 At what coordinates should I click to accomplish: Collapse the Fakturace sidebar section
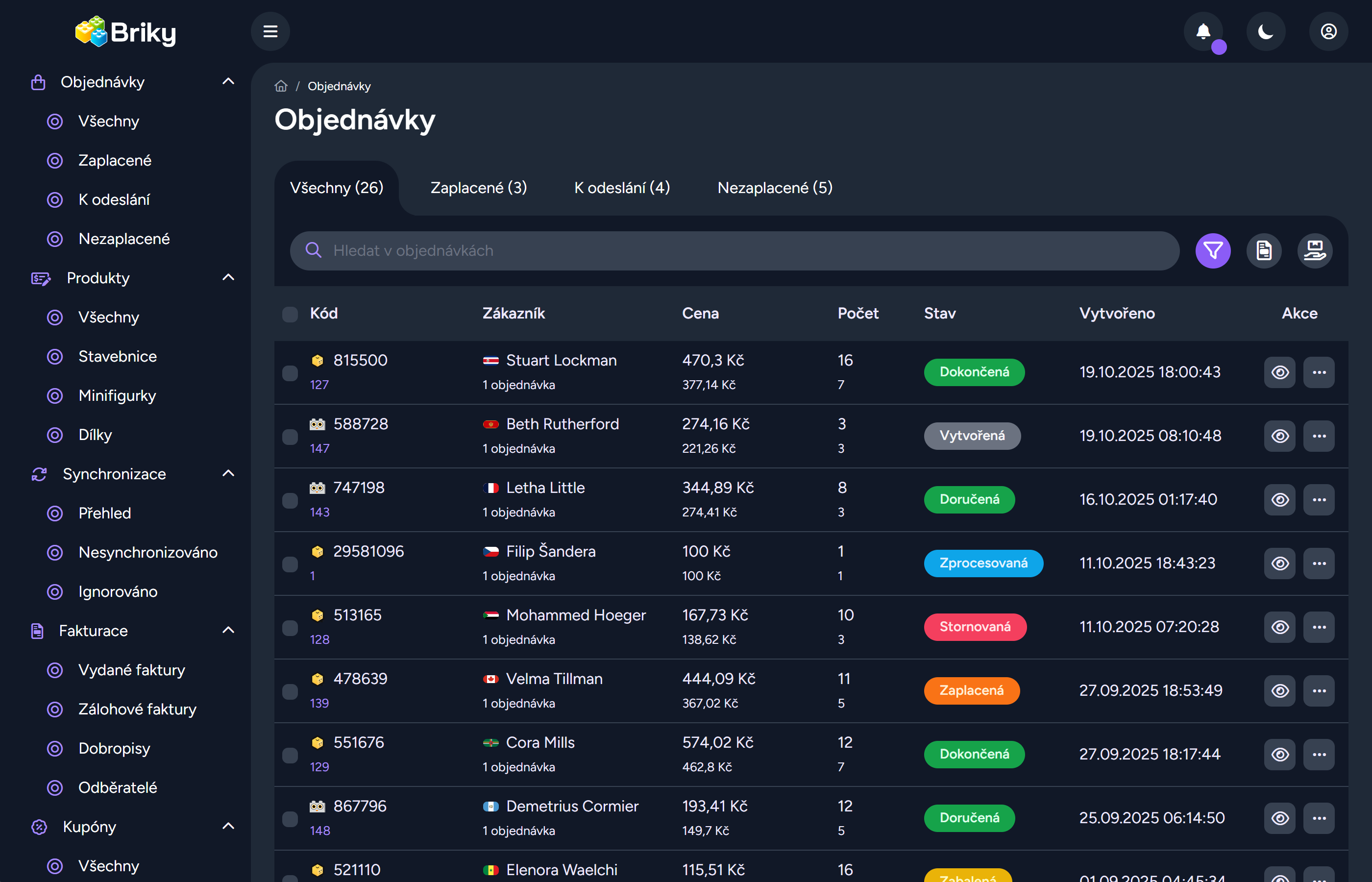point(228,631)
